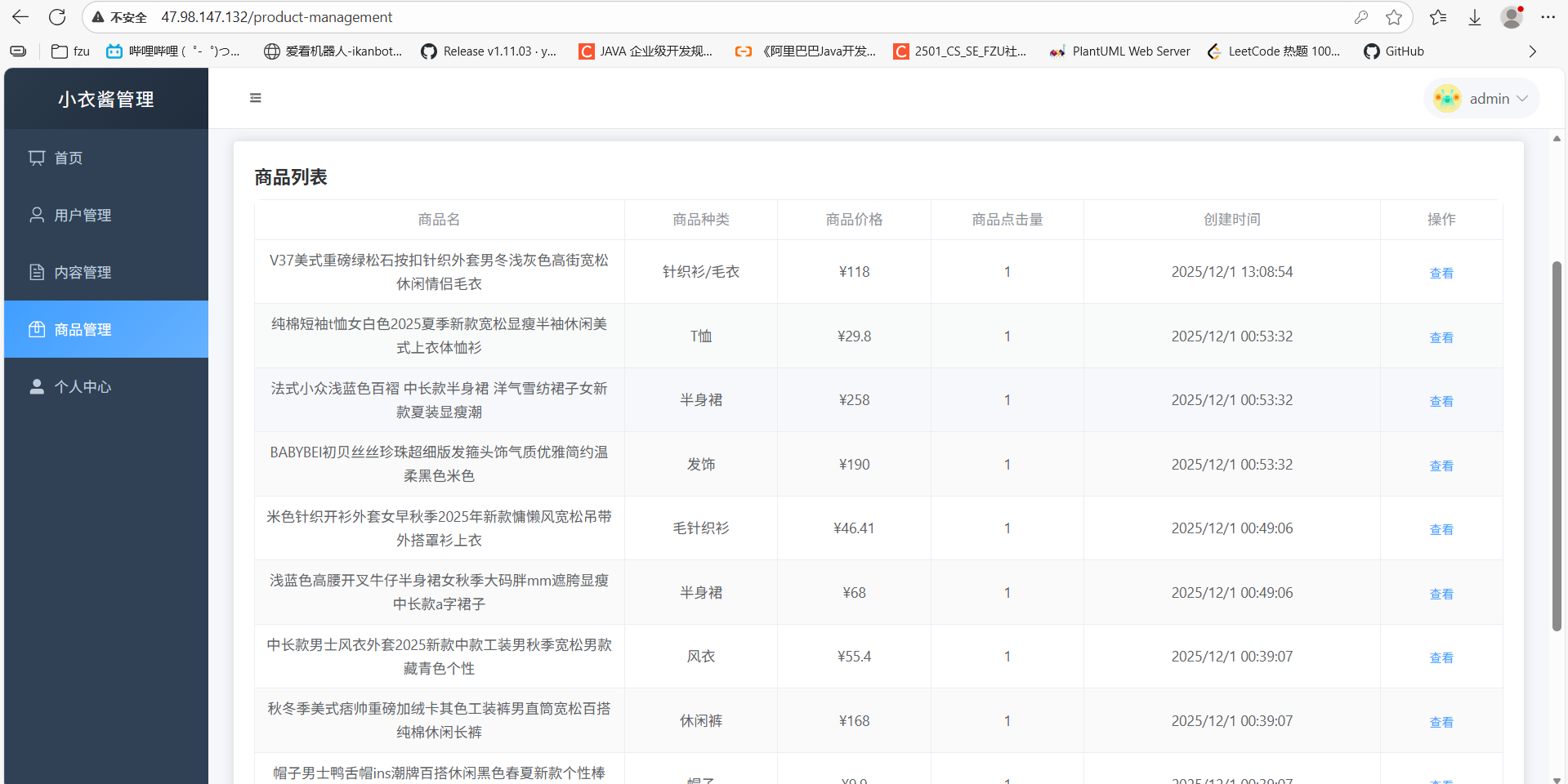1568x784 pixels.
Task: Click the 商品价格 column header
Action: click(x=854, y=220)
